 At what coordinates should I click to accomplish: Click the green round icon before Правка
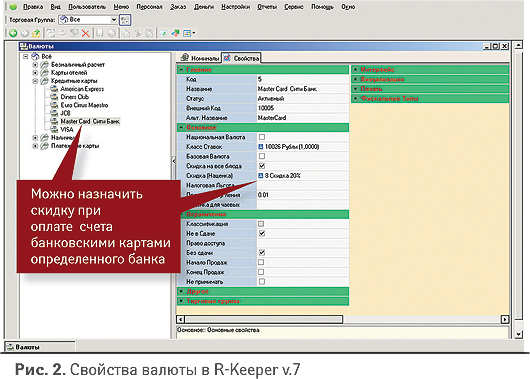coord(13,7)
